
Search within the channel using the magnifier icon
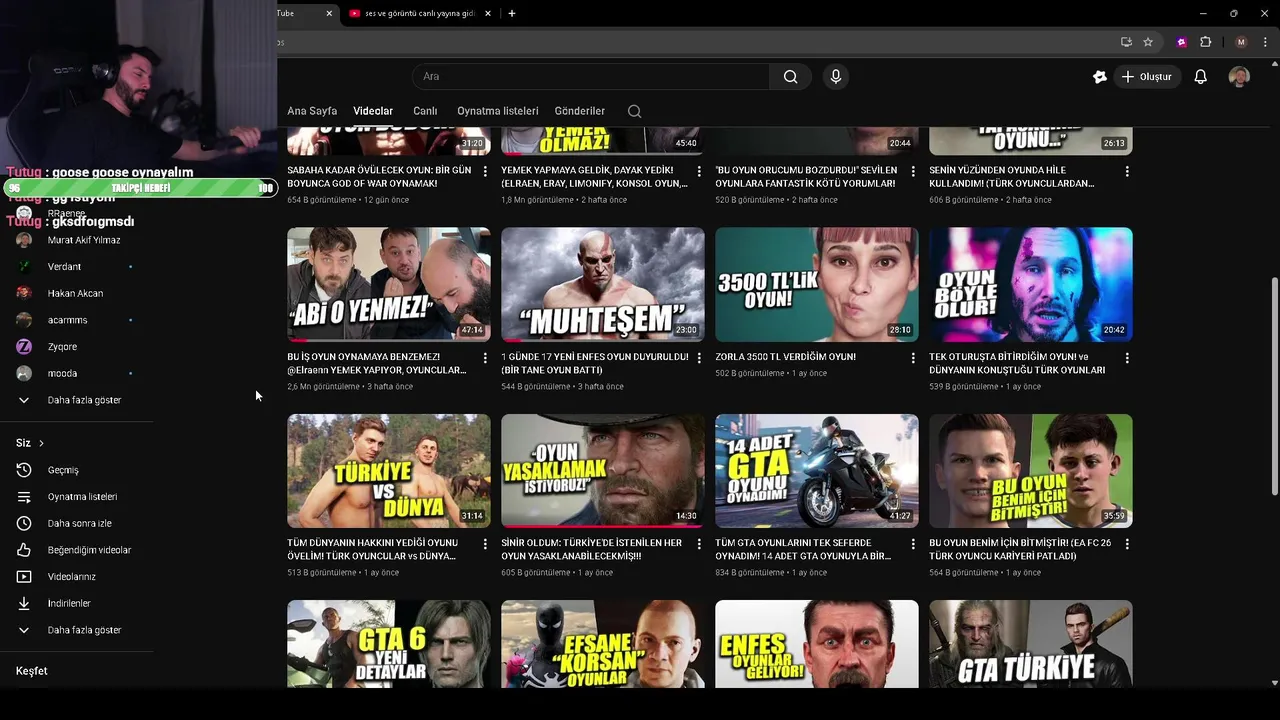coord(634,111)
